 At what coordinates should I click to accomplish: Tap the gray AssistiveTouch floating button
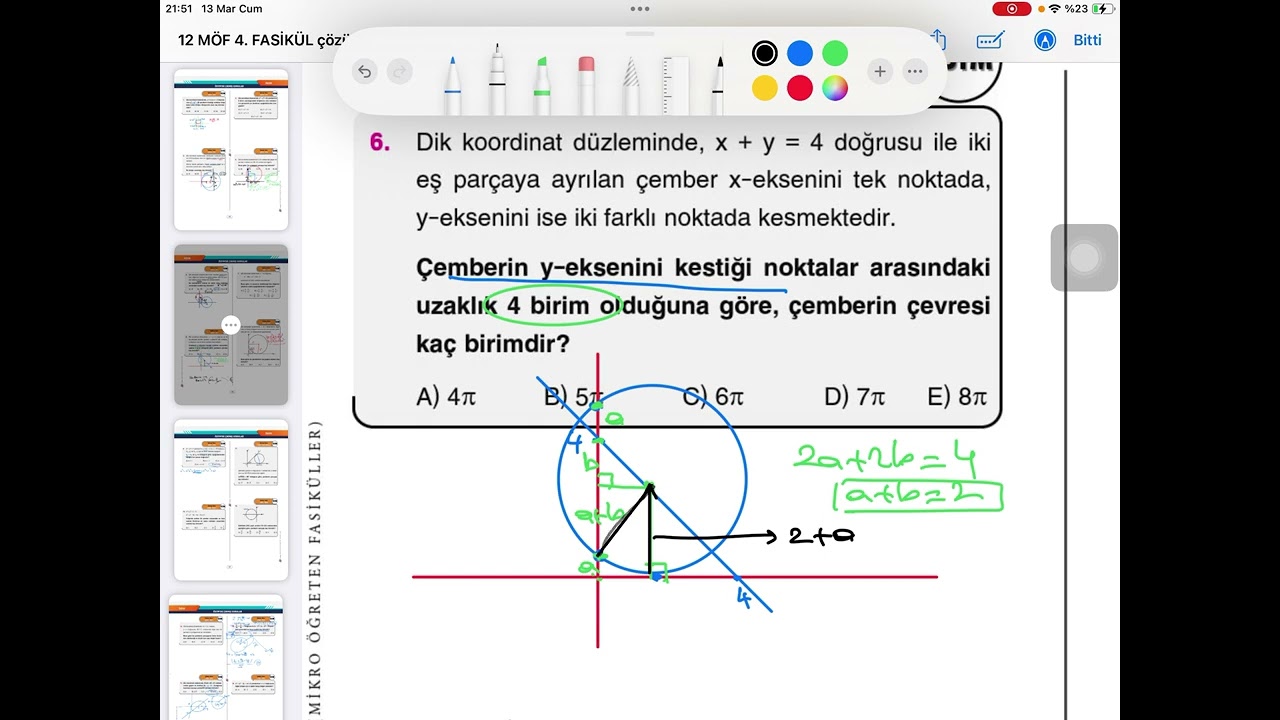pyautogui.click(x=1084, y=258)
